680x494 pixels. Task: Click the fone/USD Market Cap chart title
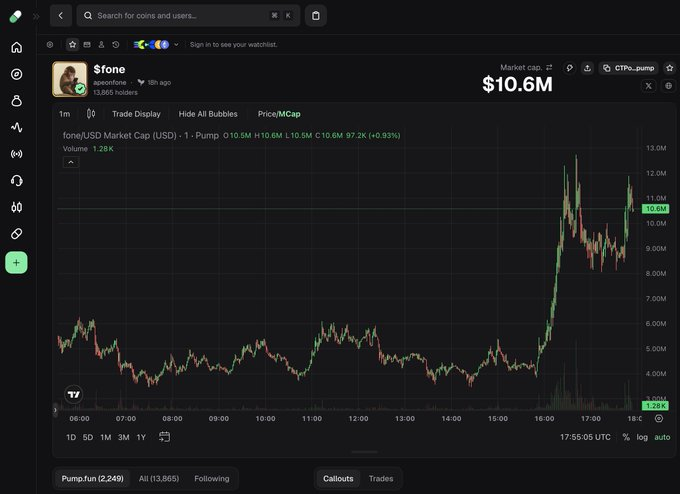[x=141, y=135]
